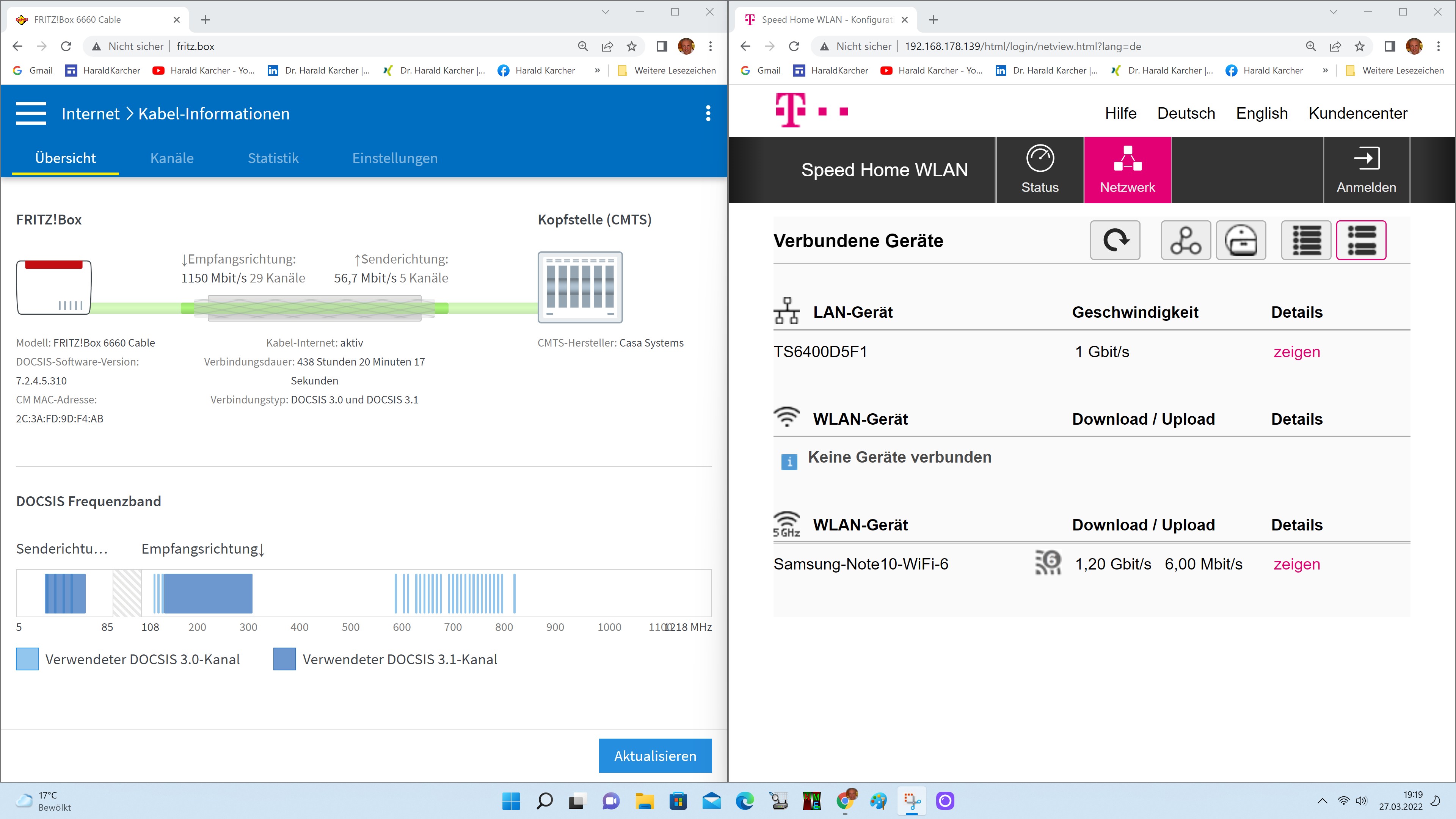Open the Statistik tab
The image size is (1456, 819).
(x=273, y=158)
